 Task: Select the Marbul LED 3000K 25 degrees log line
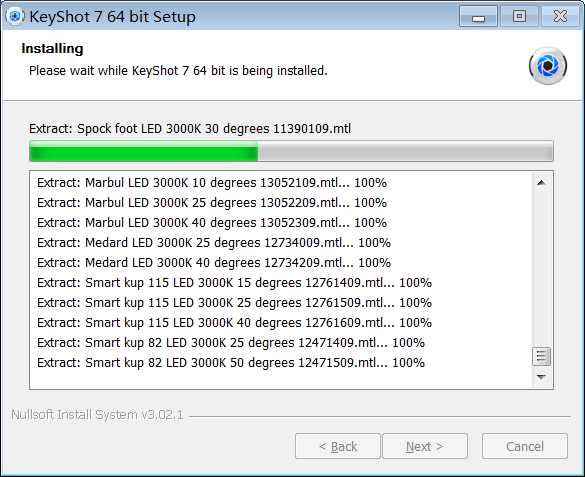[212, 203]
